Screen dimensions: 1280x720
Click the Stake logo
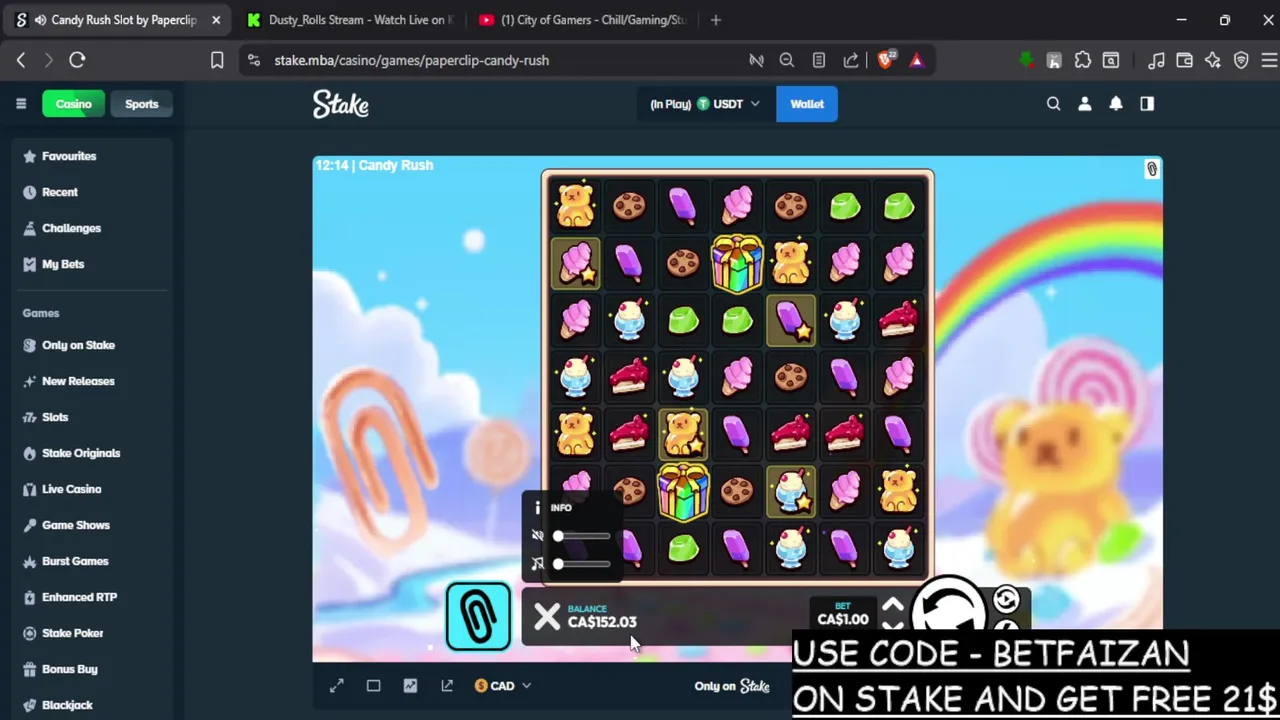click(341, 104)
